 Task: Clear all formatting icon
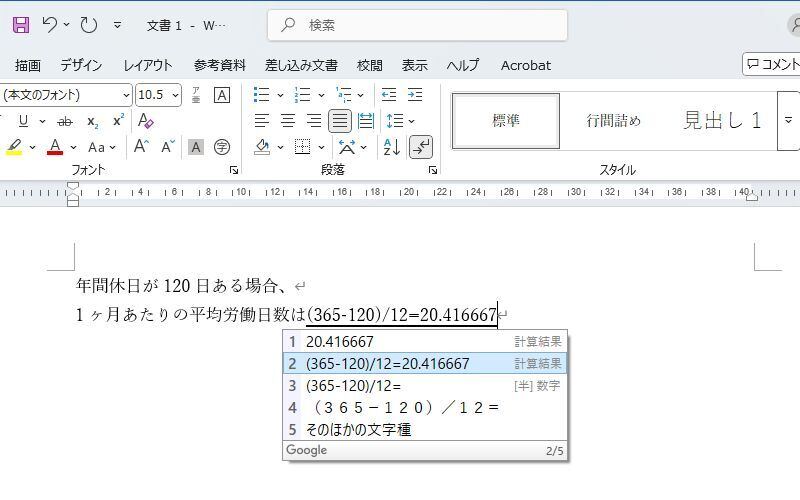point(145,121)
